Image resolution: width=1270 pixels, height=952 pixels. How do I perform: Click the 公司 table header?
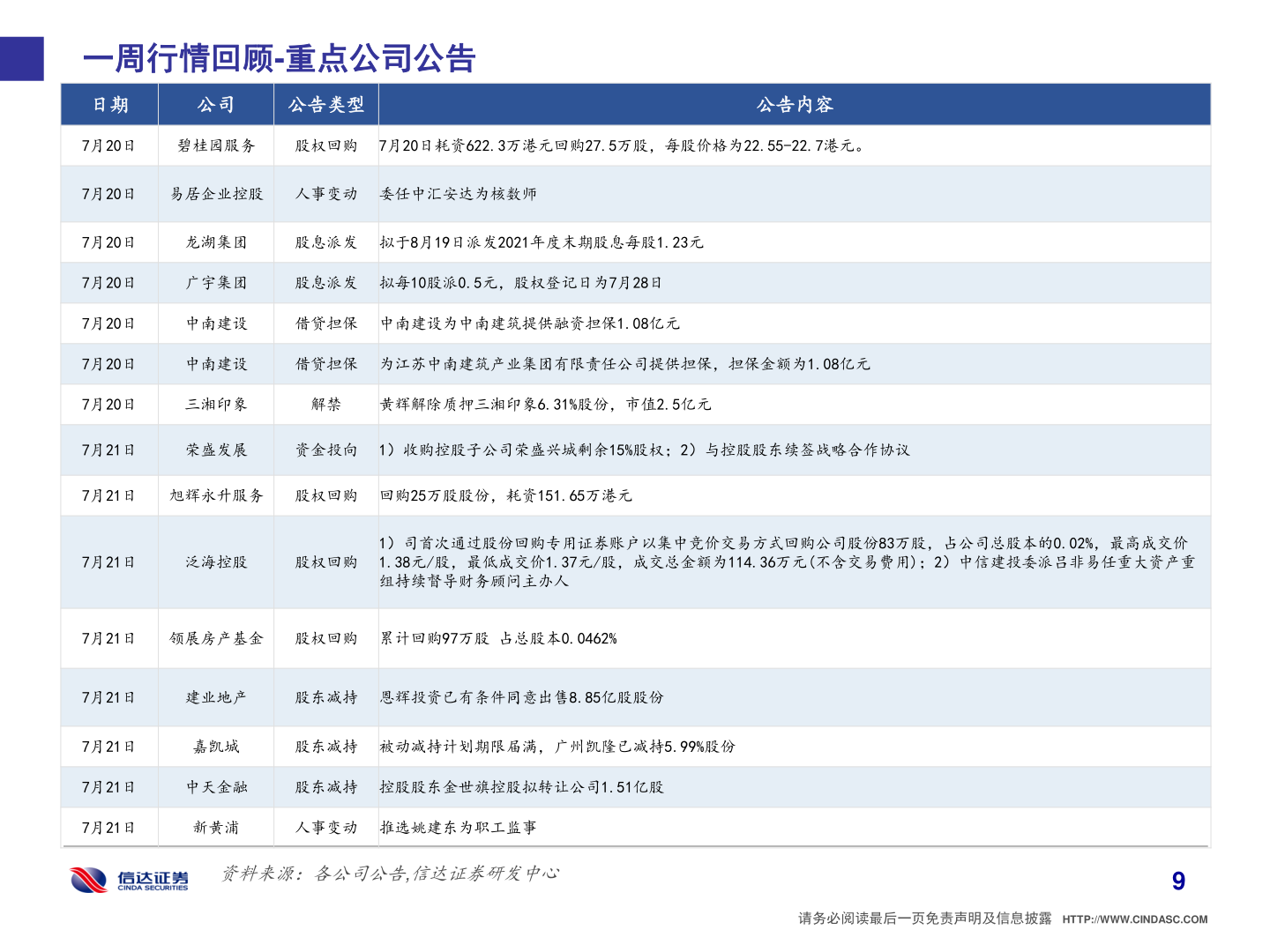[215, 104]
